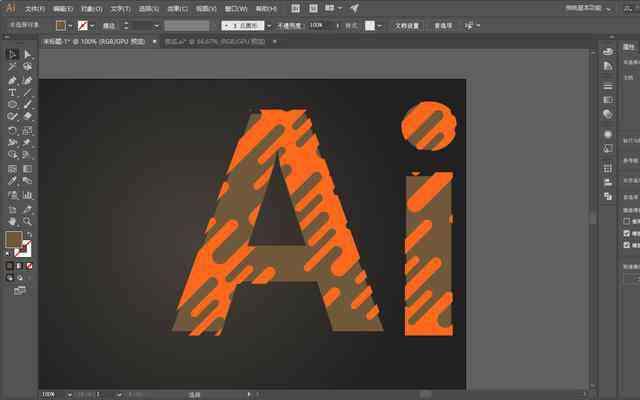Select the Shape Builder tool
Viewport: 640px width, 400px height.
12,155
